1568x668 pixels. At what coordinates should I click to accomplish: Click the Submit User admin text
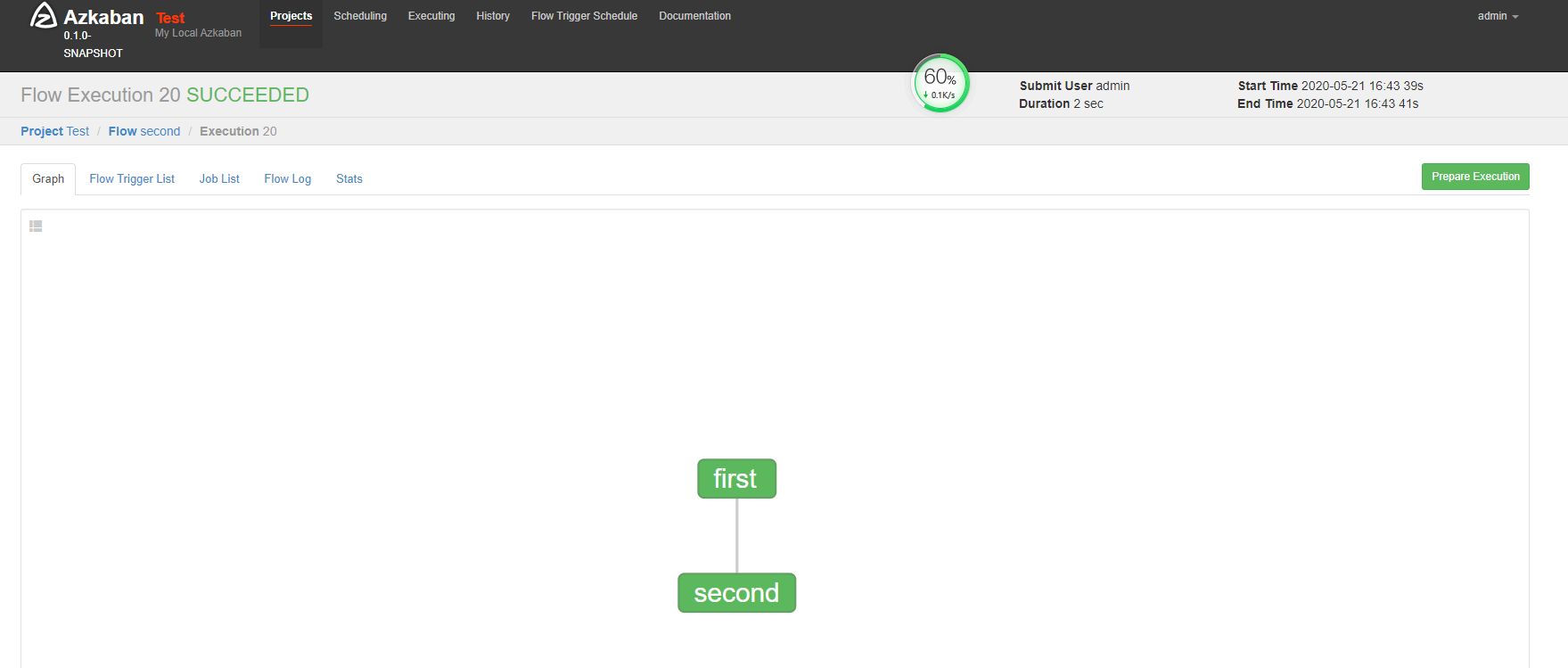coord(1074,86)
